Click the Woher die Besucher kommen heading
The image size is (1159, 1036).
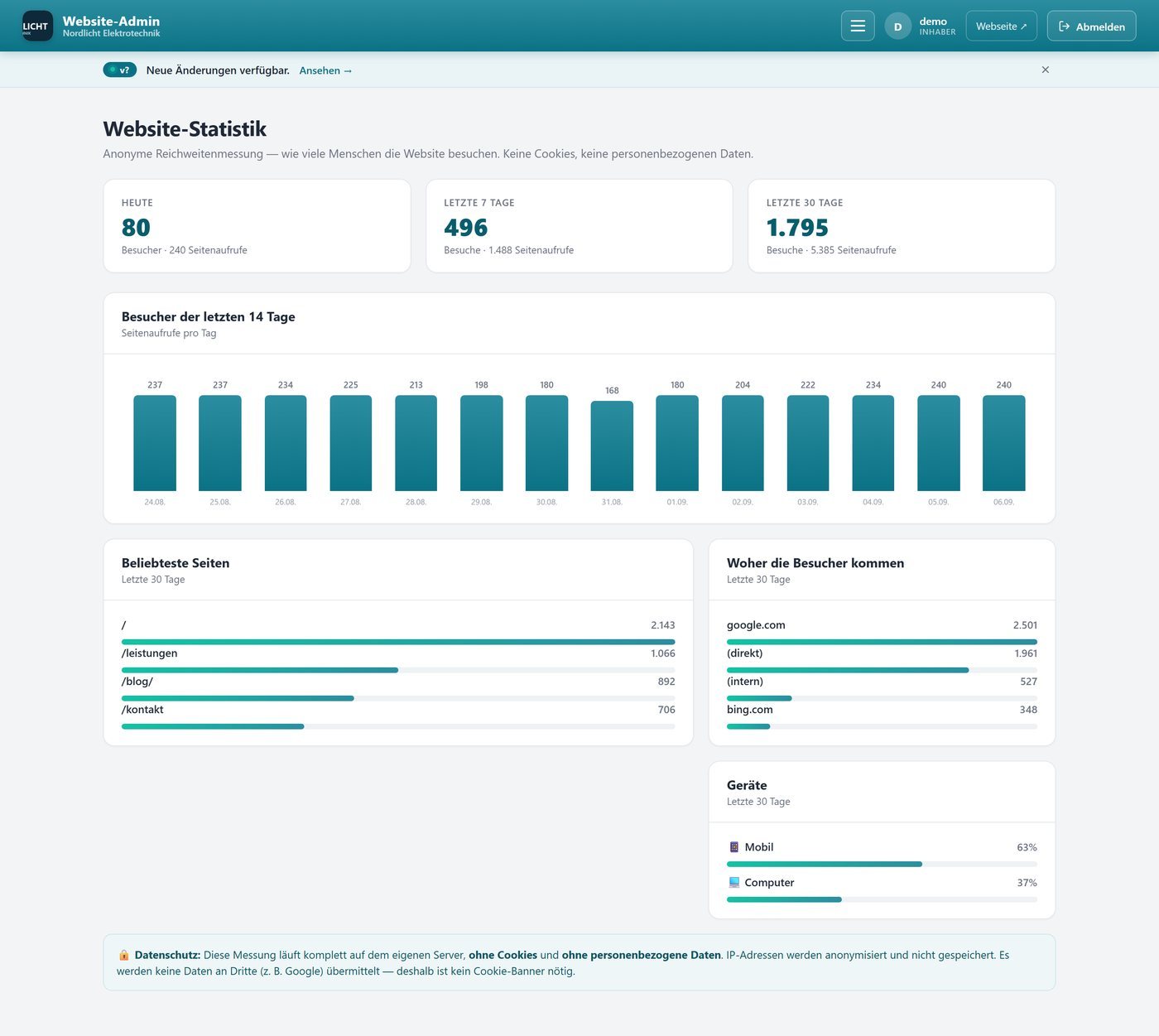coord(815,563)
